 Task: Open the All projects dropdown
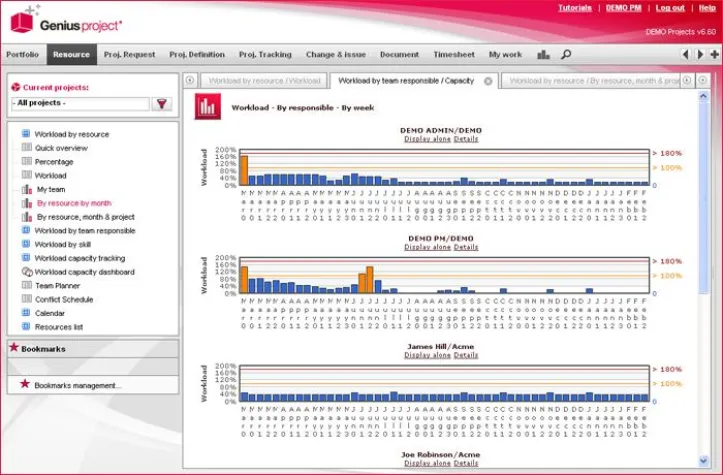(x=80, y=103)
